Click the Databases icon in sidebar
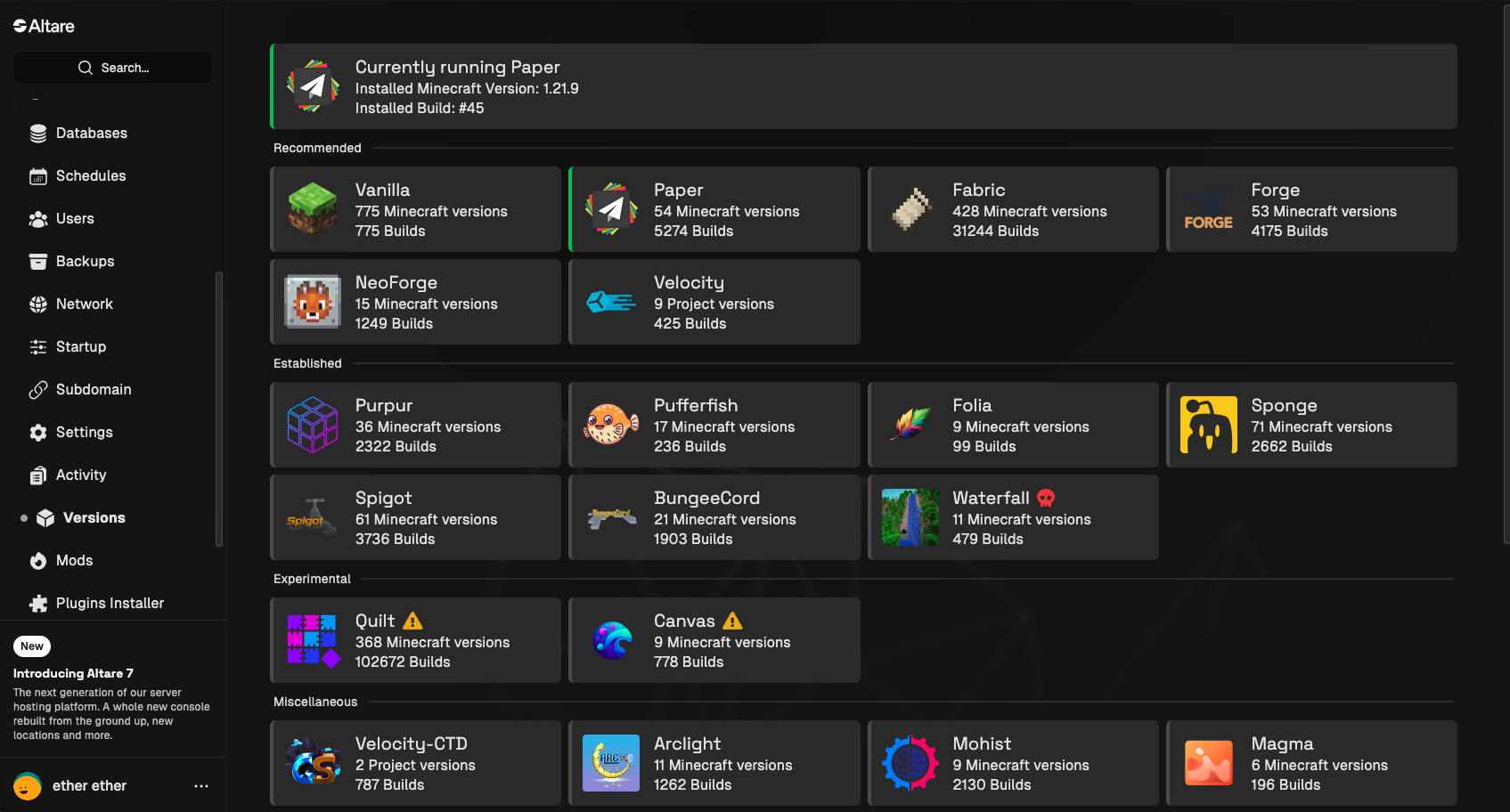Viewport: 1510px width, 812px height. (38, 134)
